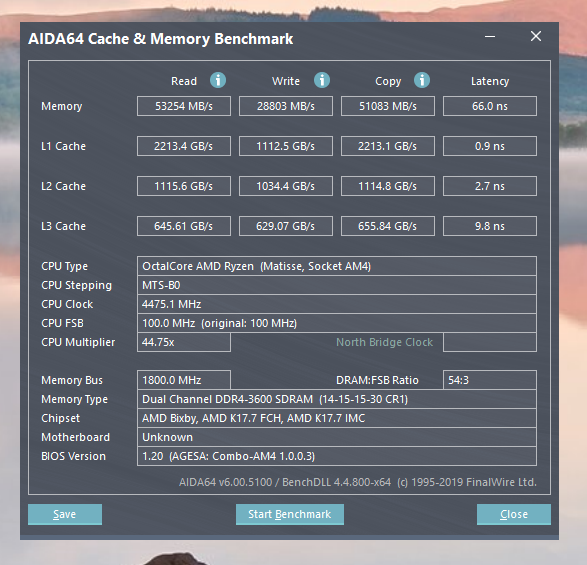Click the L2 Cache row label
The width and height of the screenshot is (587, 565).
tap(63, 186)
